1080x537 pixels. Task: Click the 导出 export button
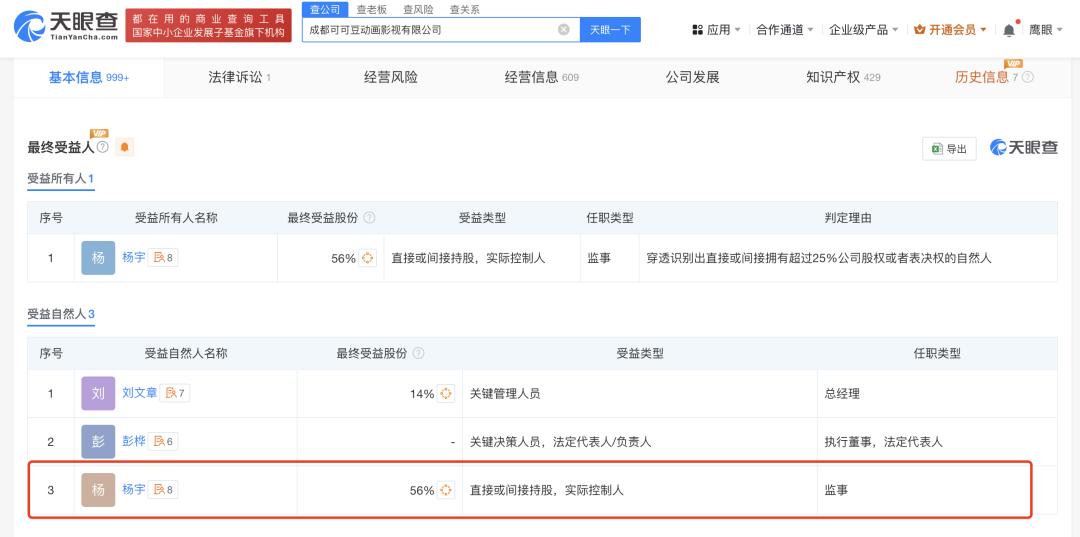point(948,149)
